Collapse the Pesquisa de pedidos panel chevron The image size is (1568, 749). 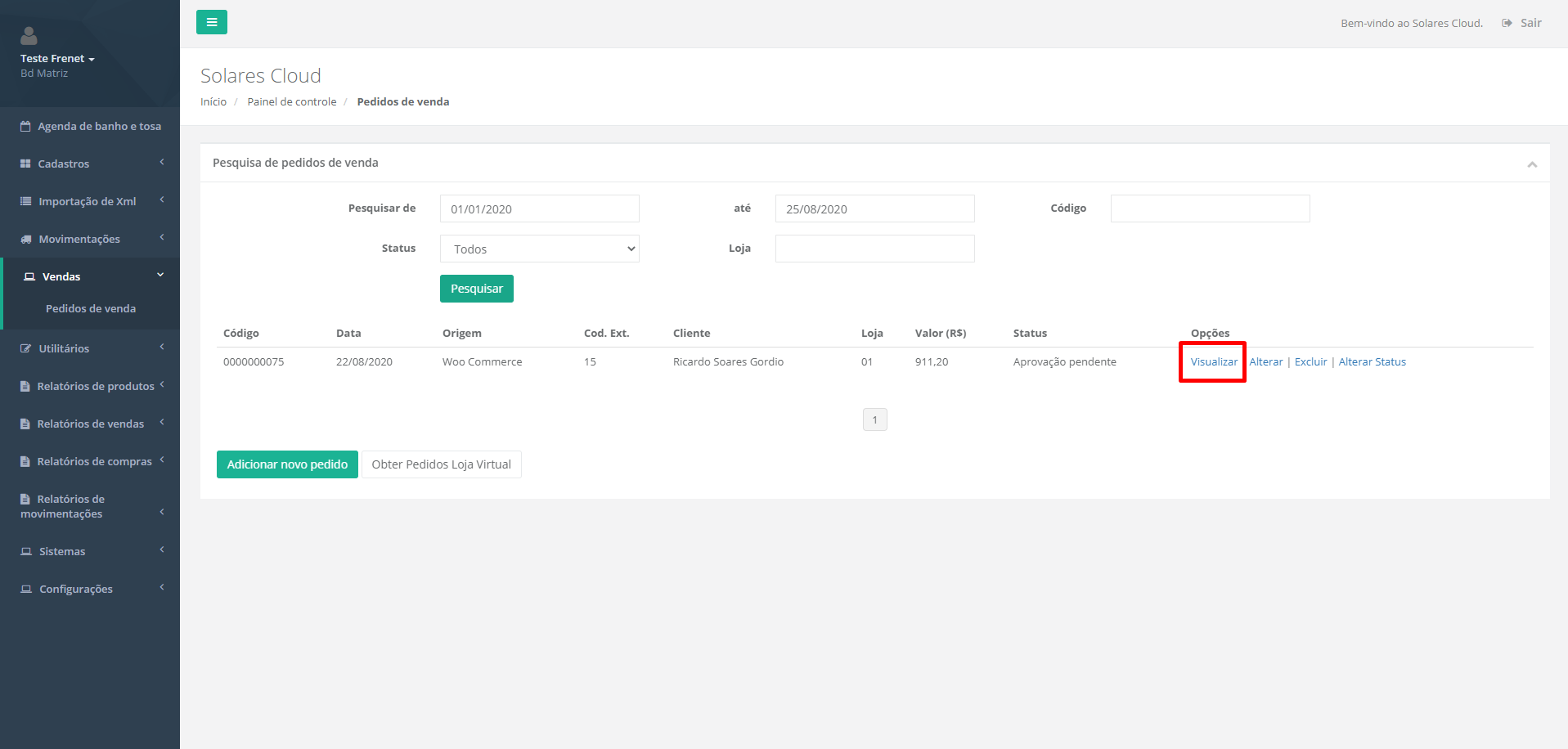tap(1531, 164)
